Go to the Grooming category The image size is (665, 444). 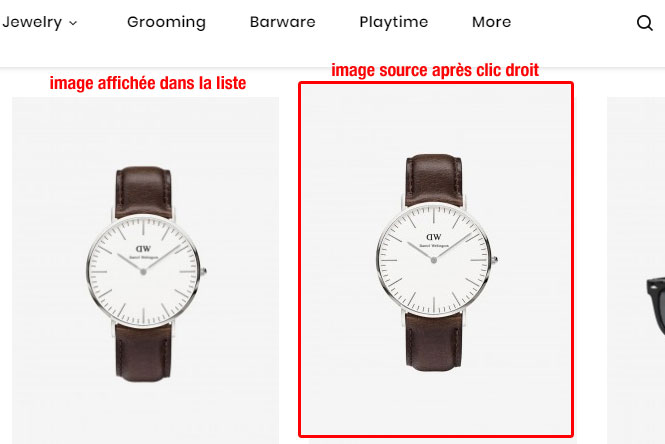pos(166,22)
